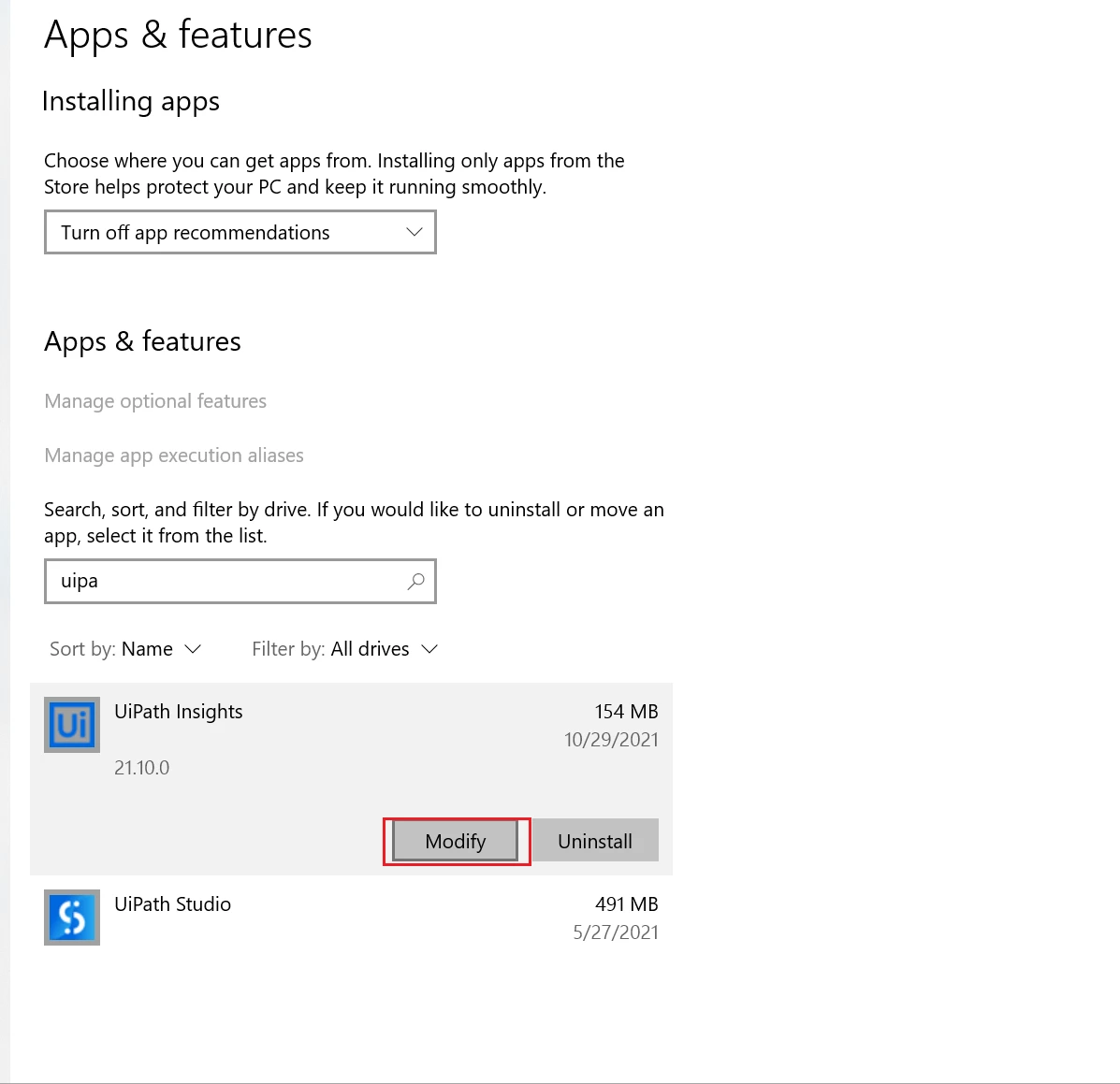Click the 10/29/2021 install date
Viewport: 1120px width, 1084px height.
[x=611, y=740]
